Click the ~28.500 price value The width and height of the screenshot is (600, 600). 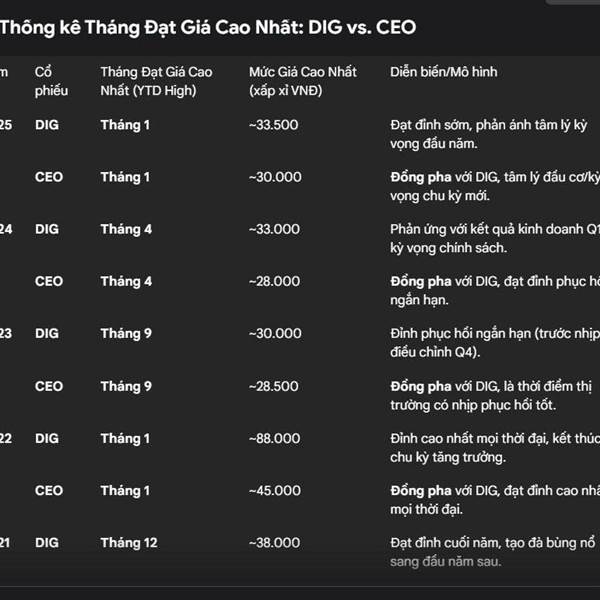[x=275, y=386]
